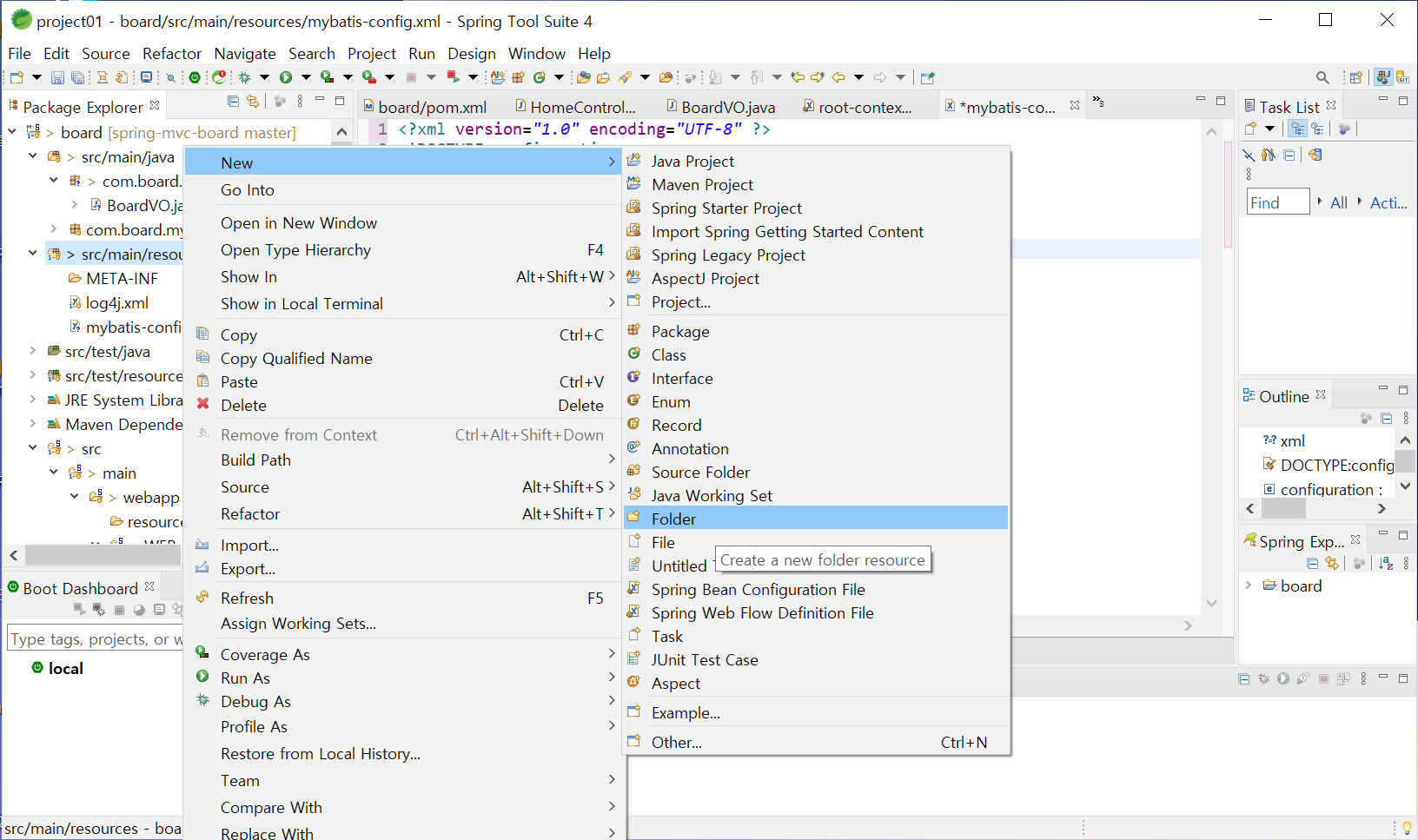Open the Debug configurations dropdown arrow

tap(264, 77)
